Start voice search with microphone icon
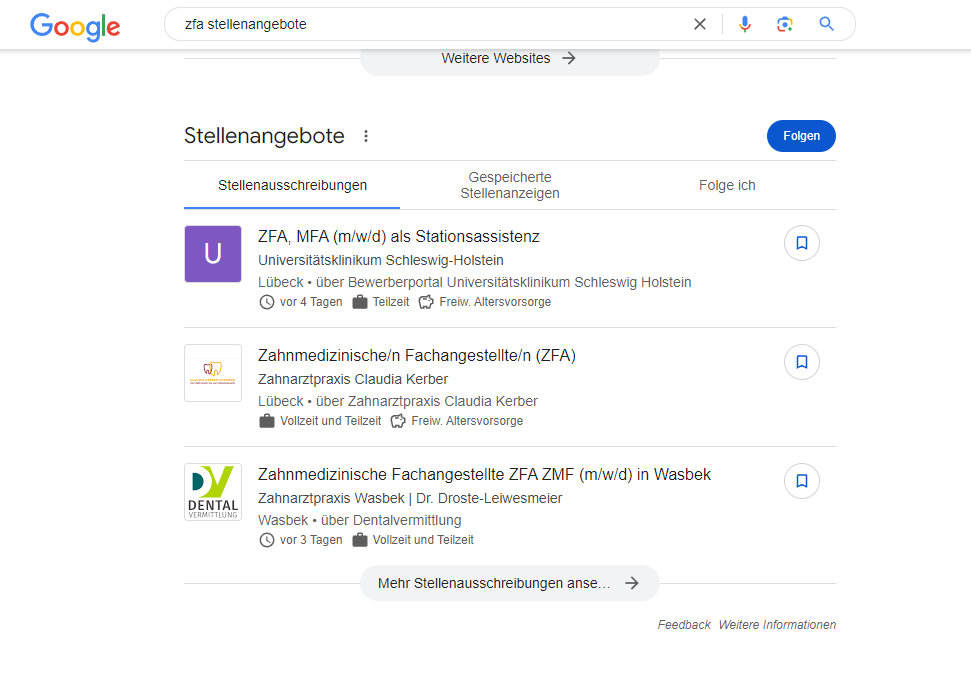Viewport: 971px width, 676px height. pyautogui.click(x=745, y=24)
